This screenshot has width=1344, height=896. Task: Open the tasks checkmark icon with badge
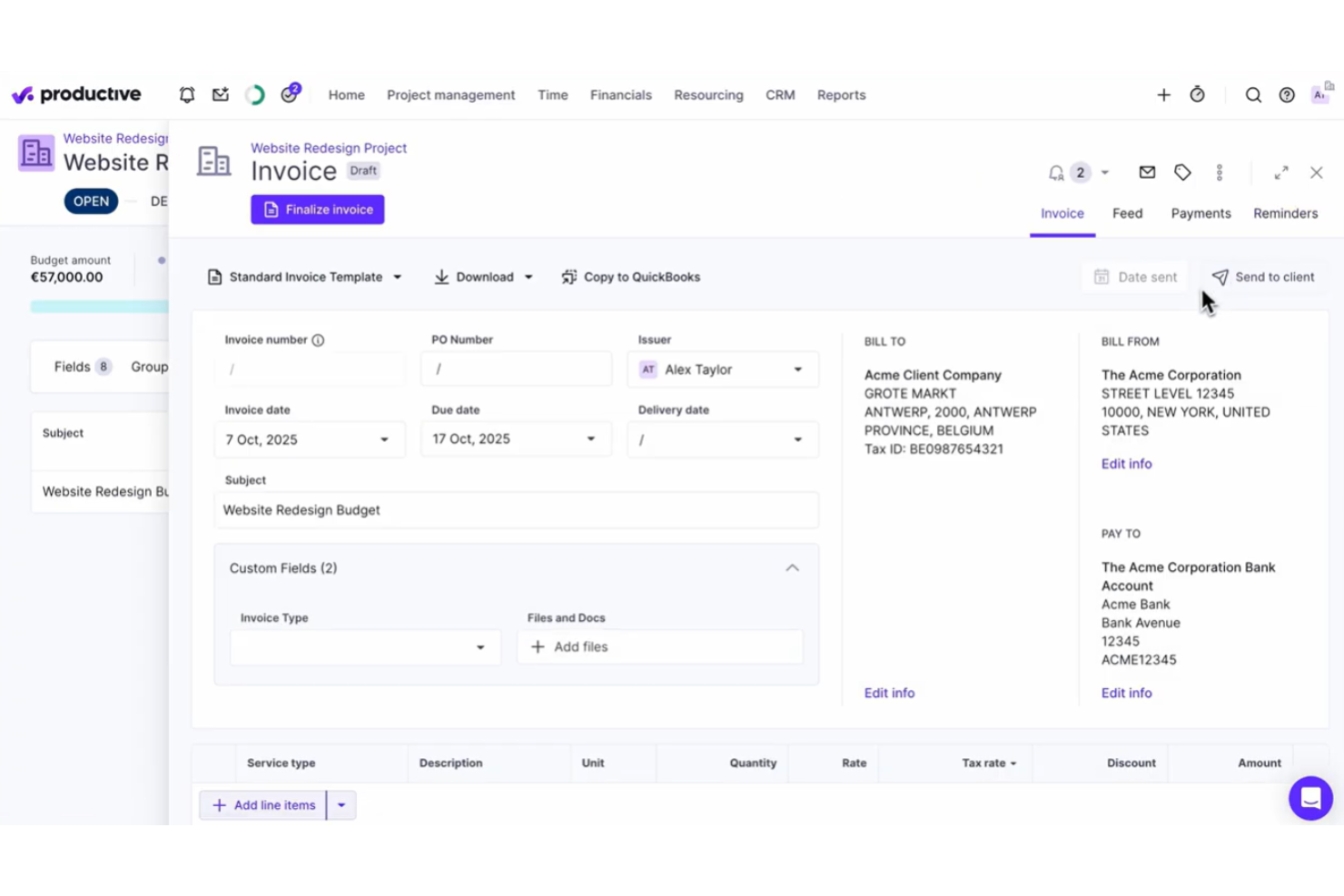tap(290, 94)
